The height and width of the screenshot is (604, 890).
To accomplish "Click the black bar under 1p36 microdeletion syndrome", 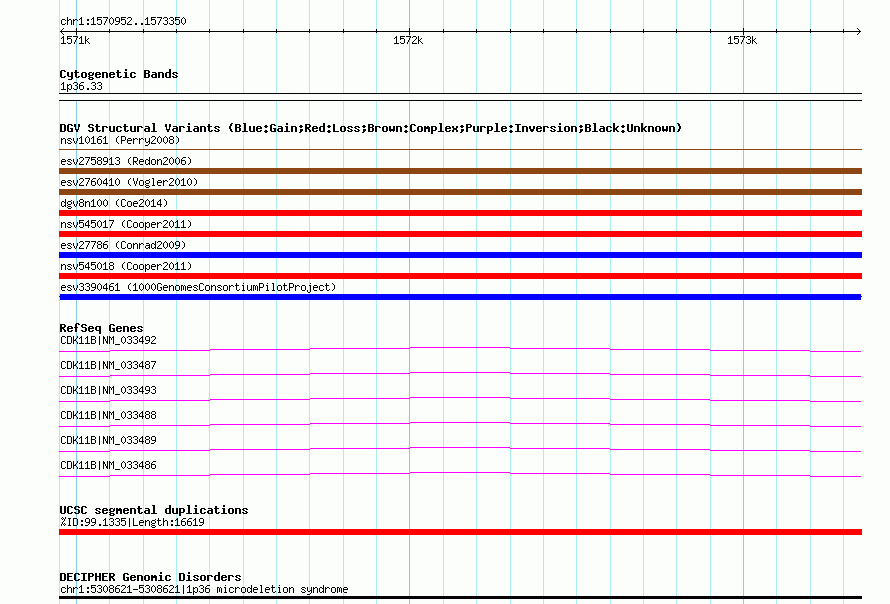I will coord(460,597).
